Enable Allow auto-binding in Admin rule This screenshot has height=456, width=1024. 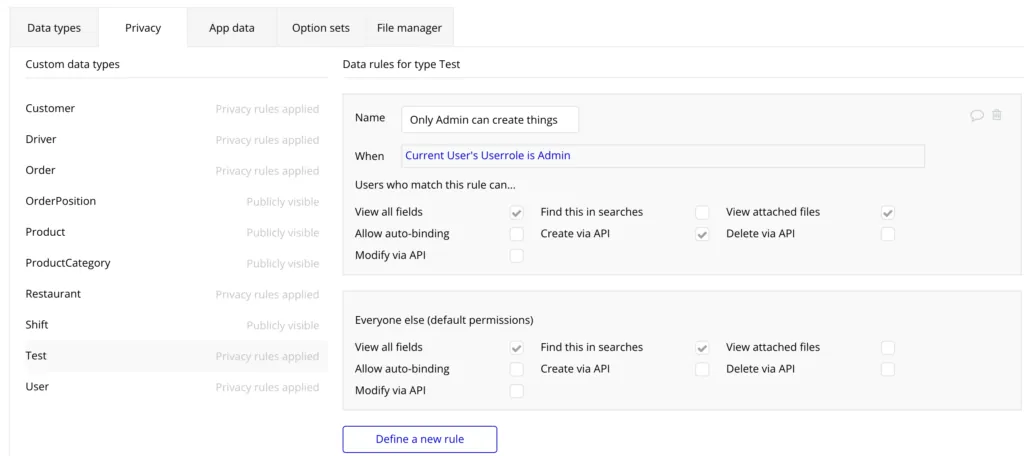(517, 234)
